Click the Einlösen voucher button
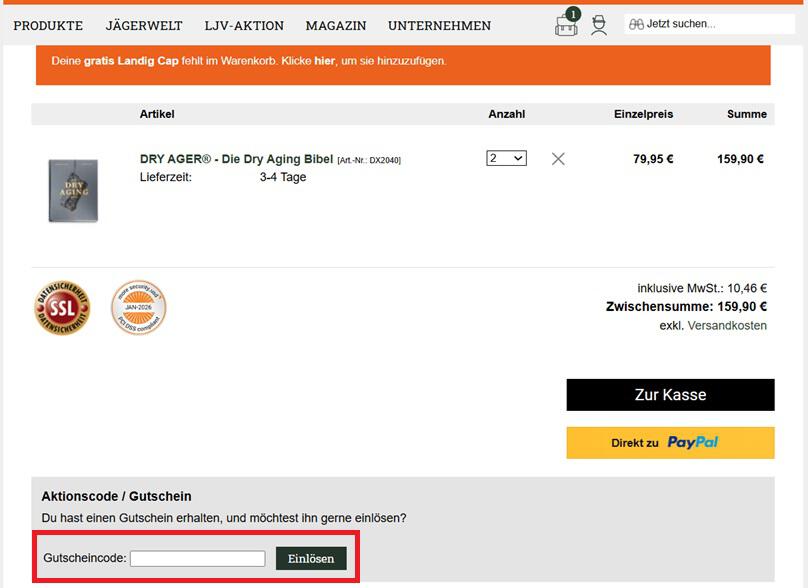Viewport: 808px width, 588px height. 311,559
